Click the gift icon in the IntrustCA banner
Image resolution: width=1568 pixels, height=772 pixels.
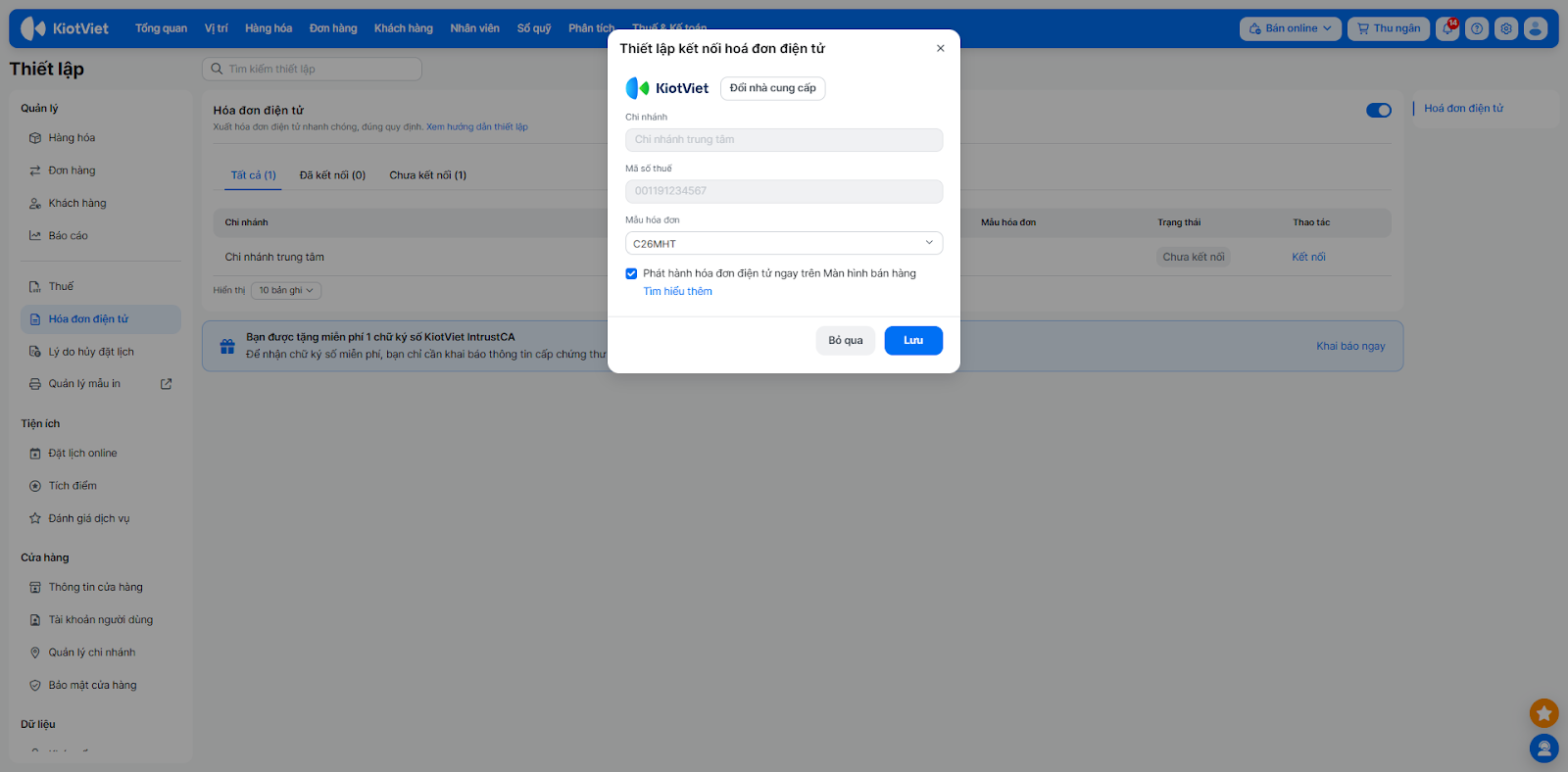coord(227,346)
